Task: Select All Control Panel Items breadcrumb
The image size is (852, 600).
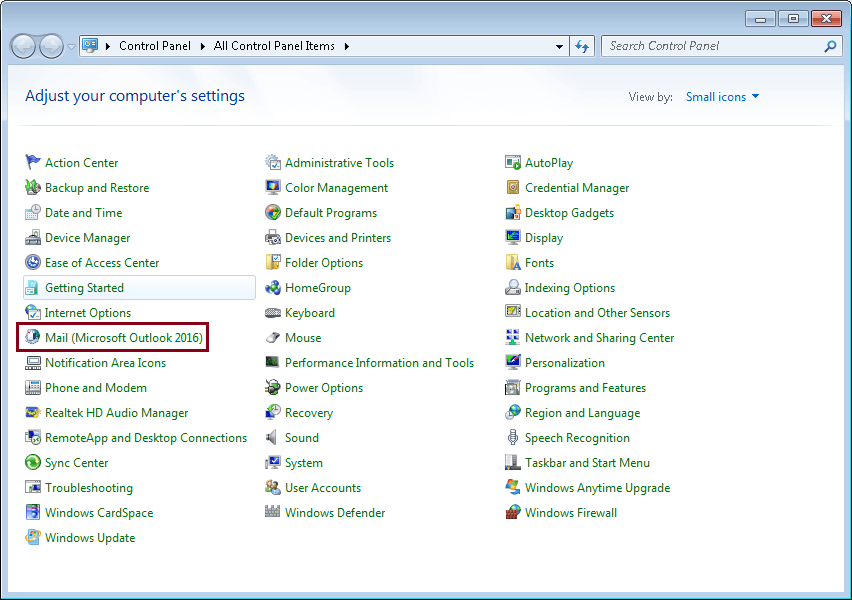Action: (x=274, y=46)
